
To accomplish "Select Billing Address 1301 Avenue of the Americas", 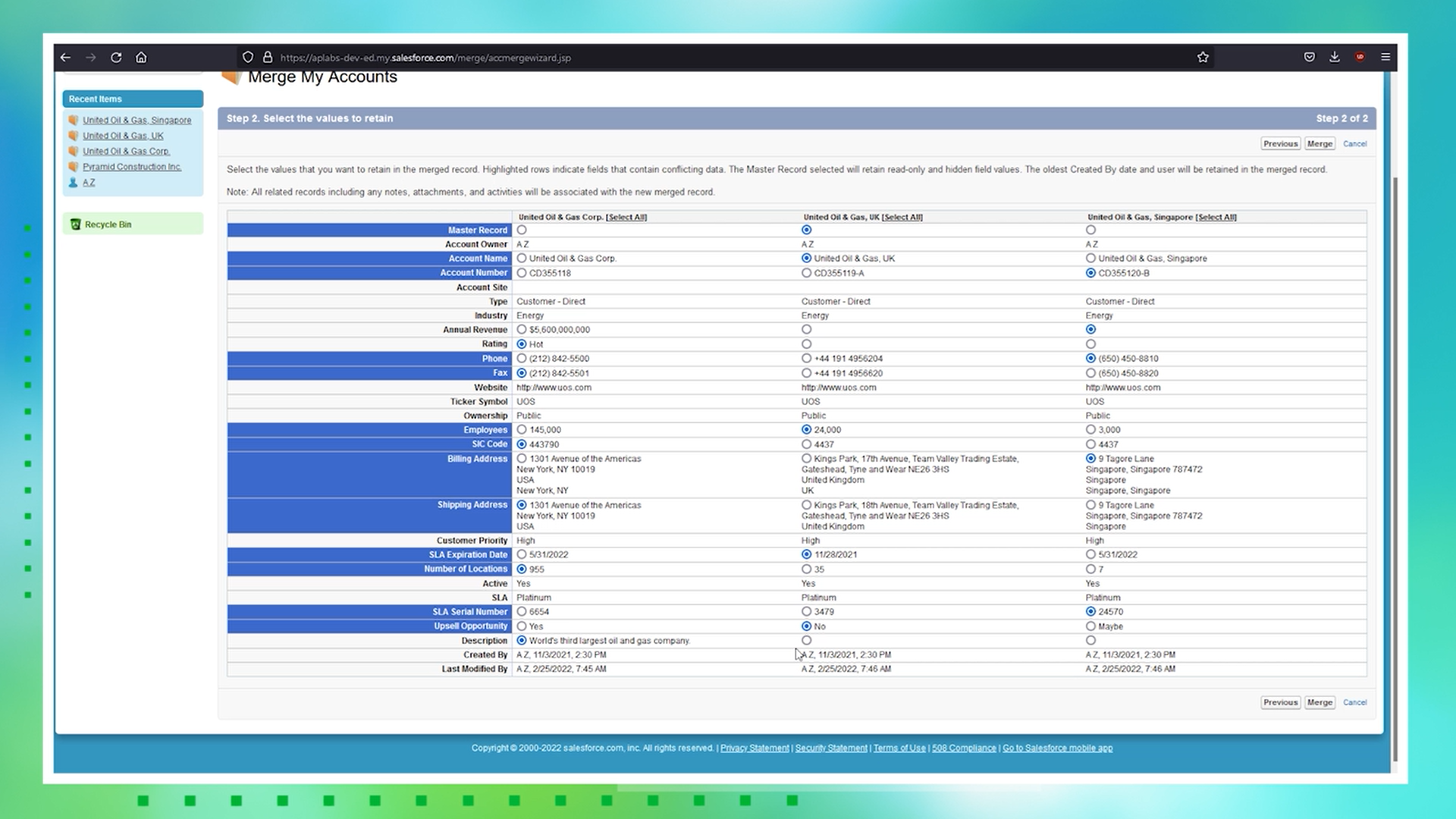I will point(522,459).
